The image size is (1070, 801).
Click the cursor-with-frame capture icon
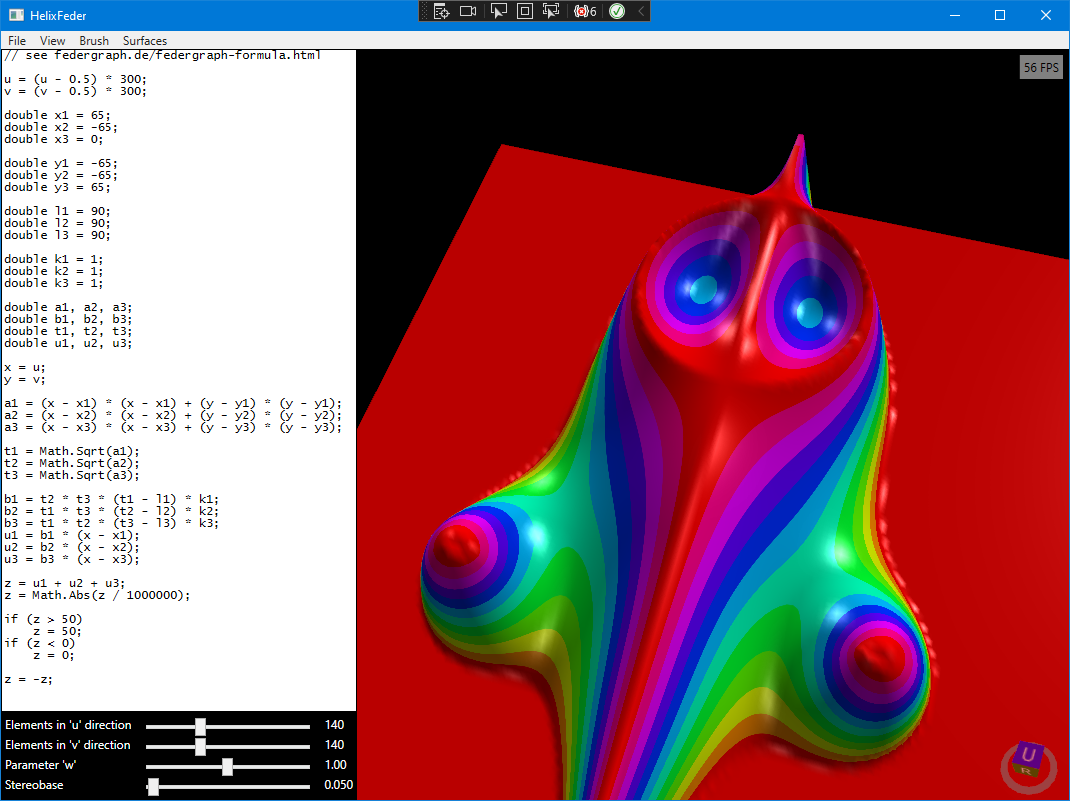click(x=550, y=11)
